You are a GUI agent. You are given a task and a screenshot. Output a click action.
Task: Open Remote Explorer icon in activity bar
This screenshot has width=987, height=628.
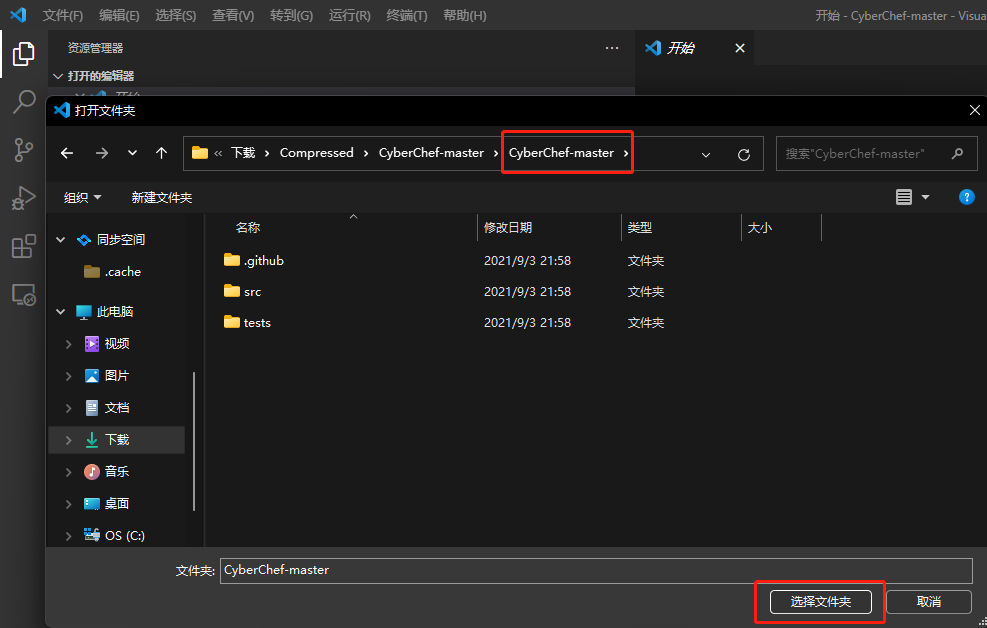pos(23,294)
